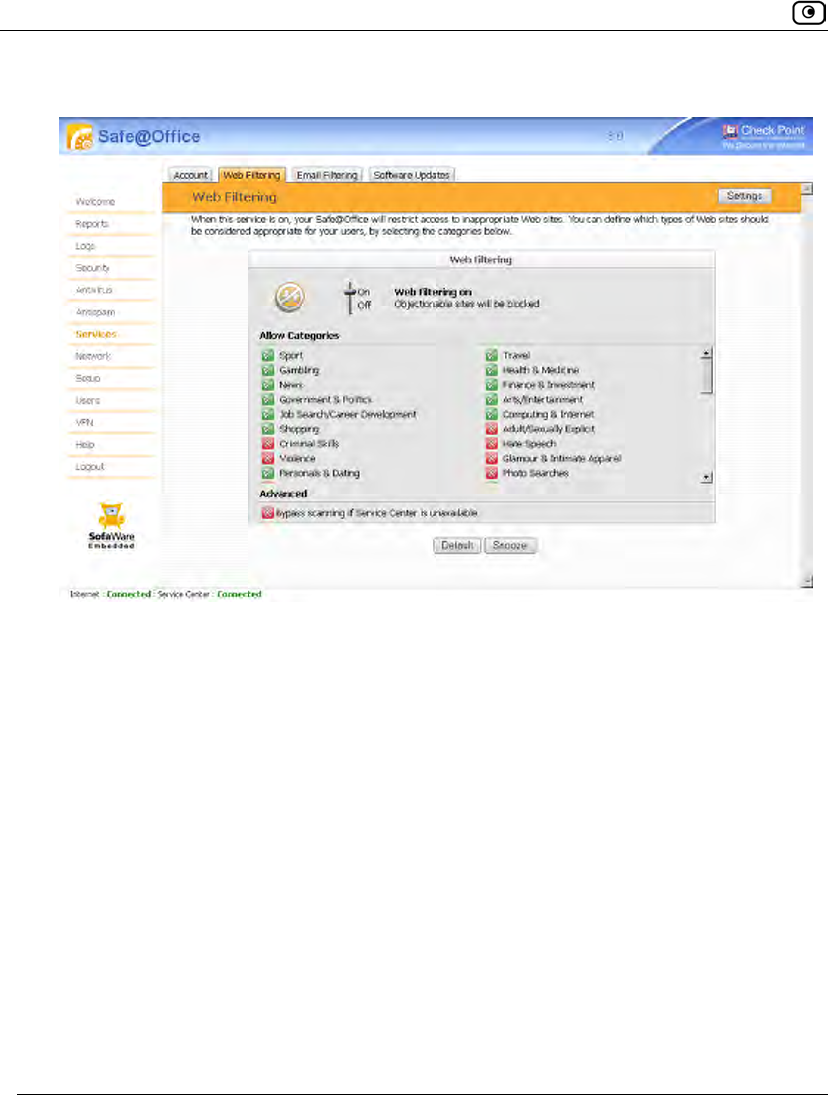This screenshot has height=1095, width=828.
Task: Click the Allow Categories heading
Action: (300, 336)
